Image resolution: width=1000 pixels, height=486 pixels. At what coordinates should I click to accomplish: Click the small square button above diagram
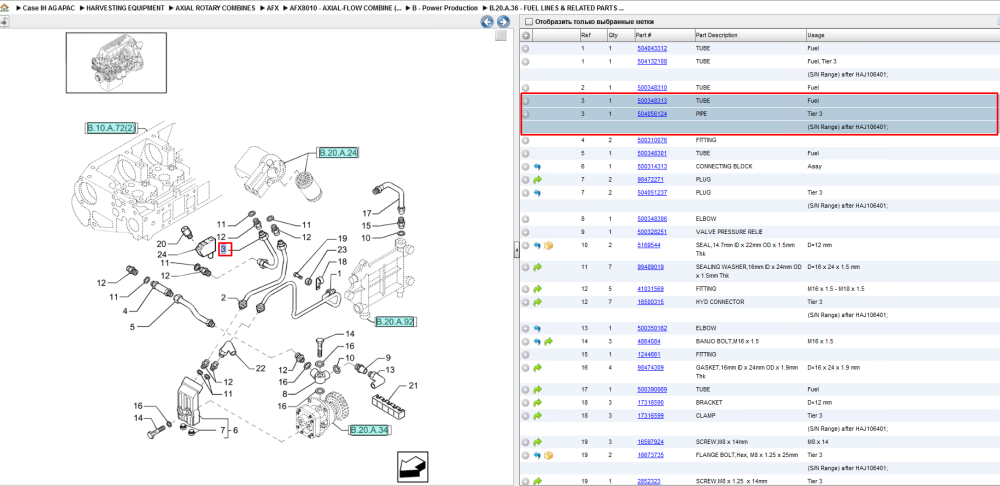click(501, 36)
